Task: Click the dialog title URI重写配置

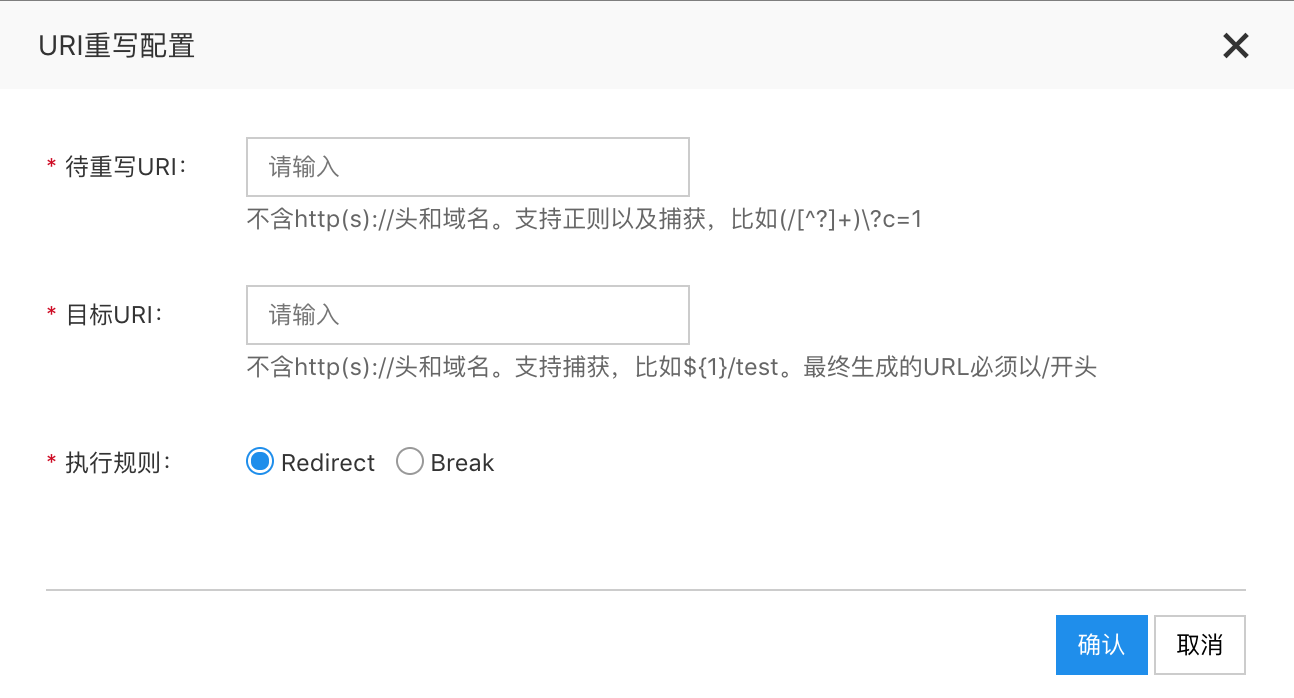Action: [x=116, y=46]
